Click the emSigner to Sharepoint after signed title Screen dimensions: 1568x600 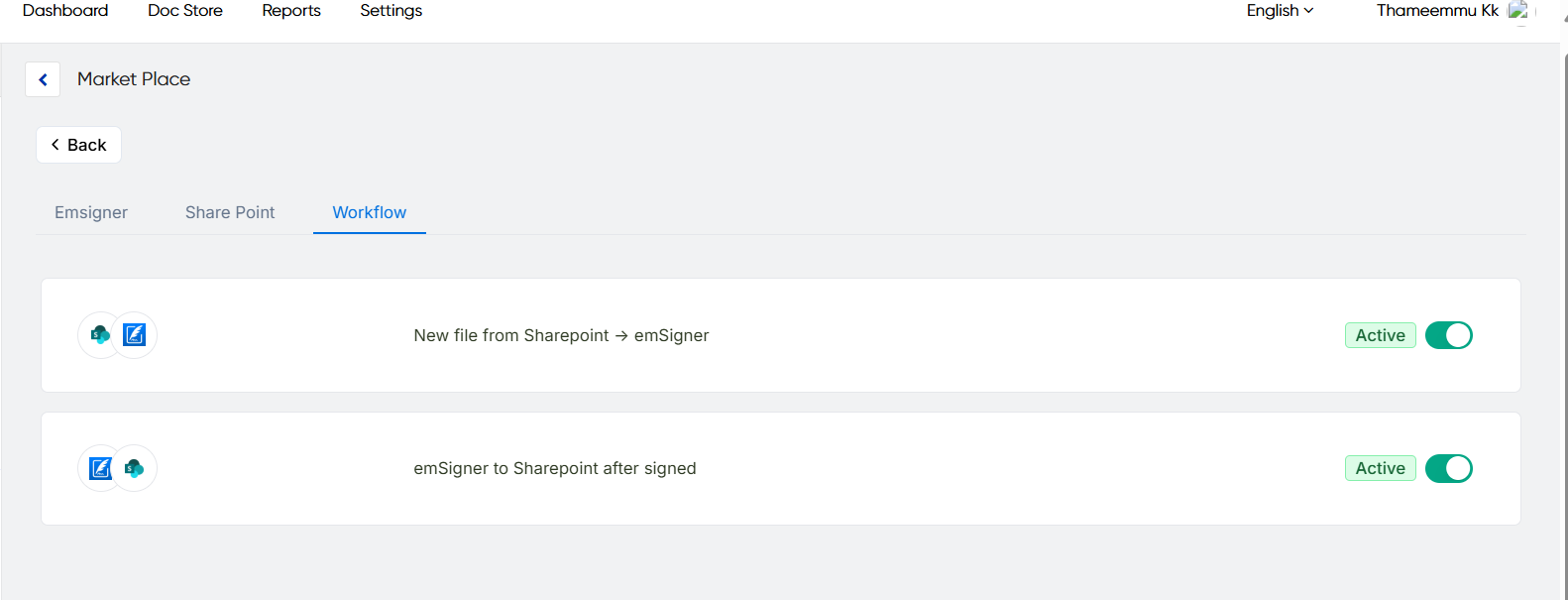tap(555, 468)
